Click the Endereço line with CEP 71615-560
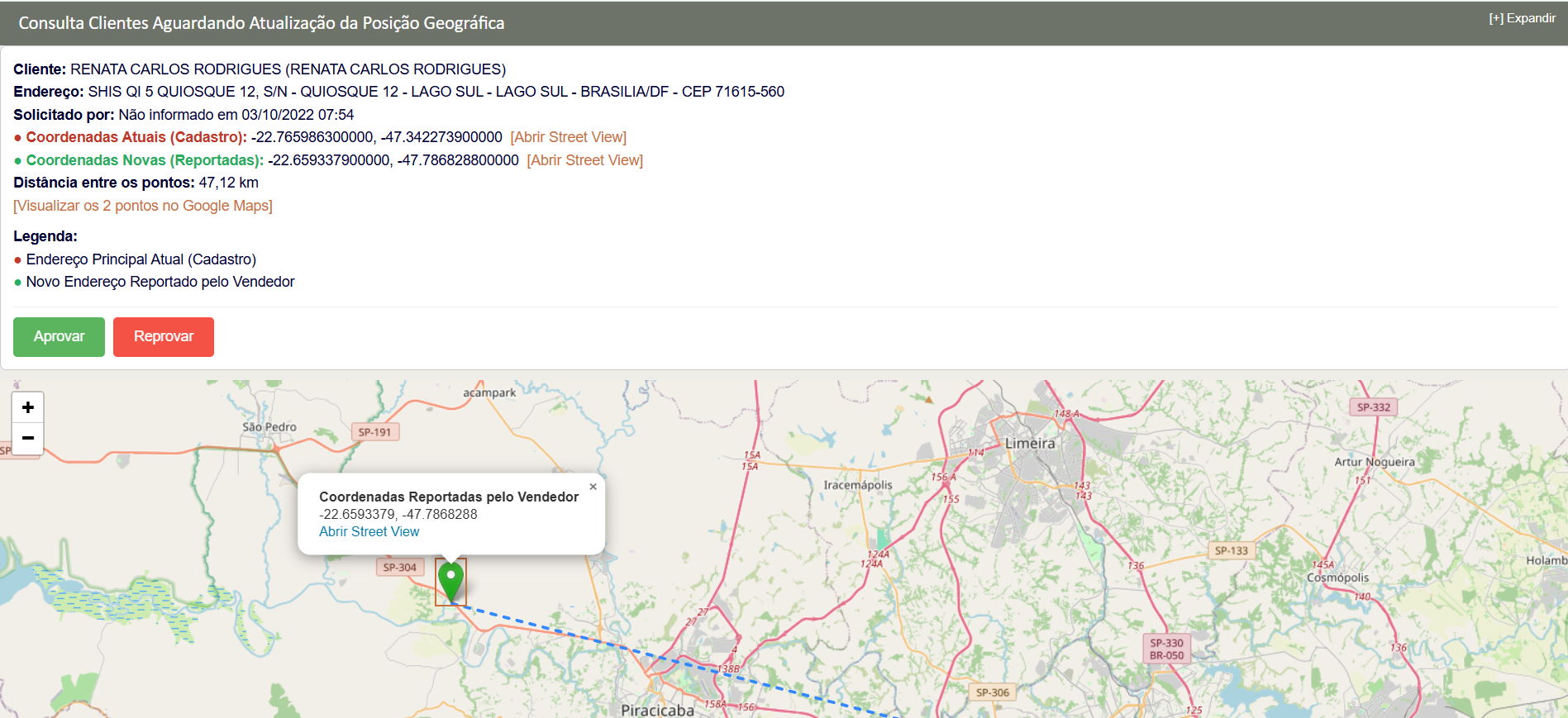This screenshot has height=718, width=1568. [x=398, y=92]
